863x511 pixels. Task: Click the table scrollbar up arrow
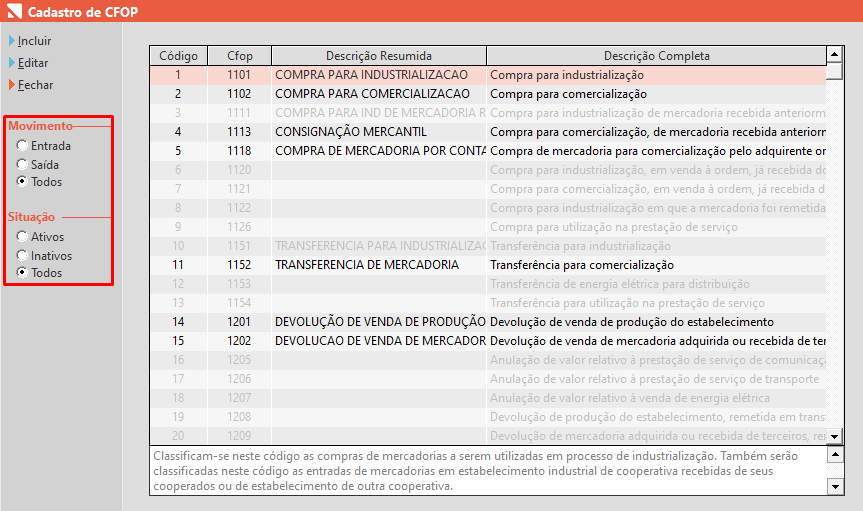[834, 54]
